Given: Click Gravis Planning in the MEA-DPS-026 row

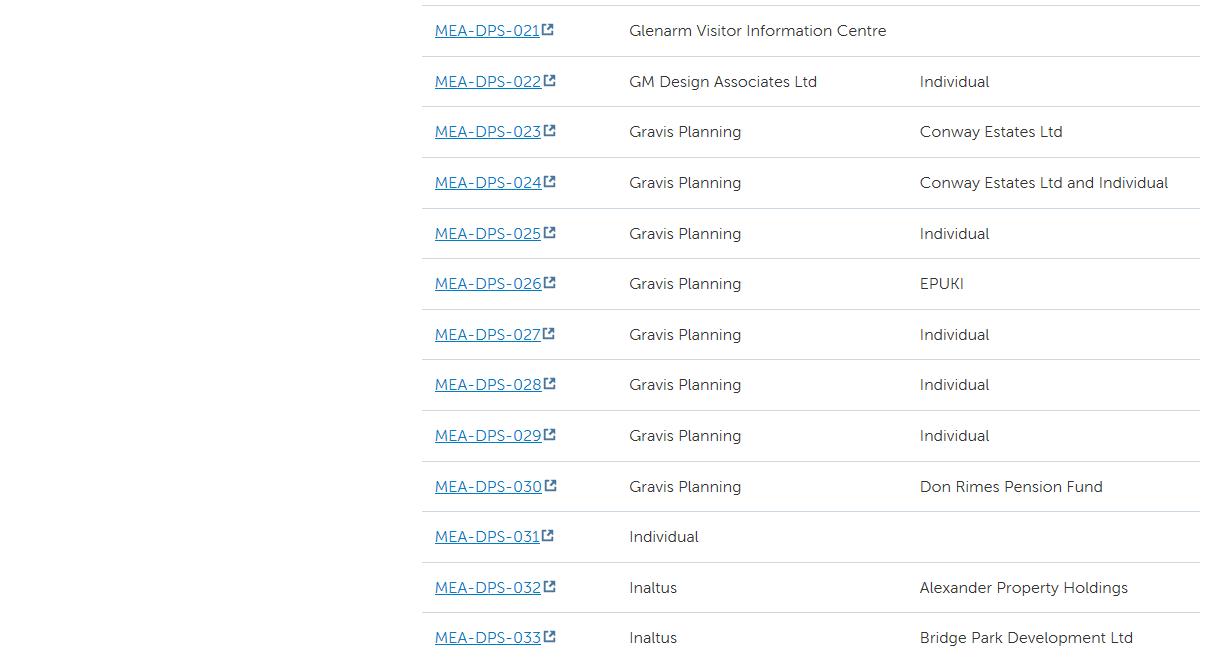Looking at the screenshot, I should point(685,284).
